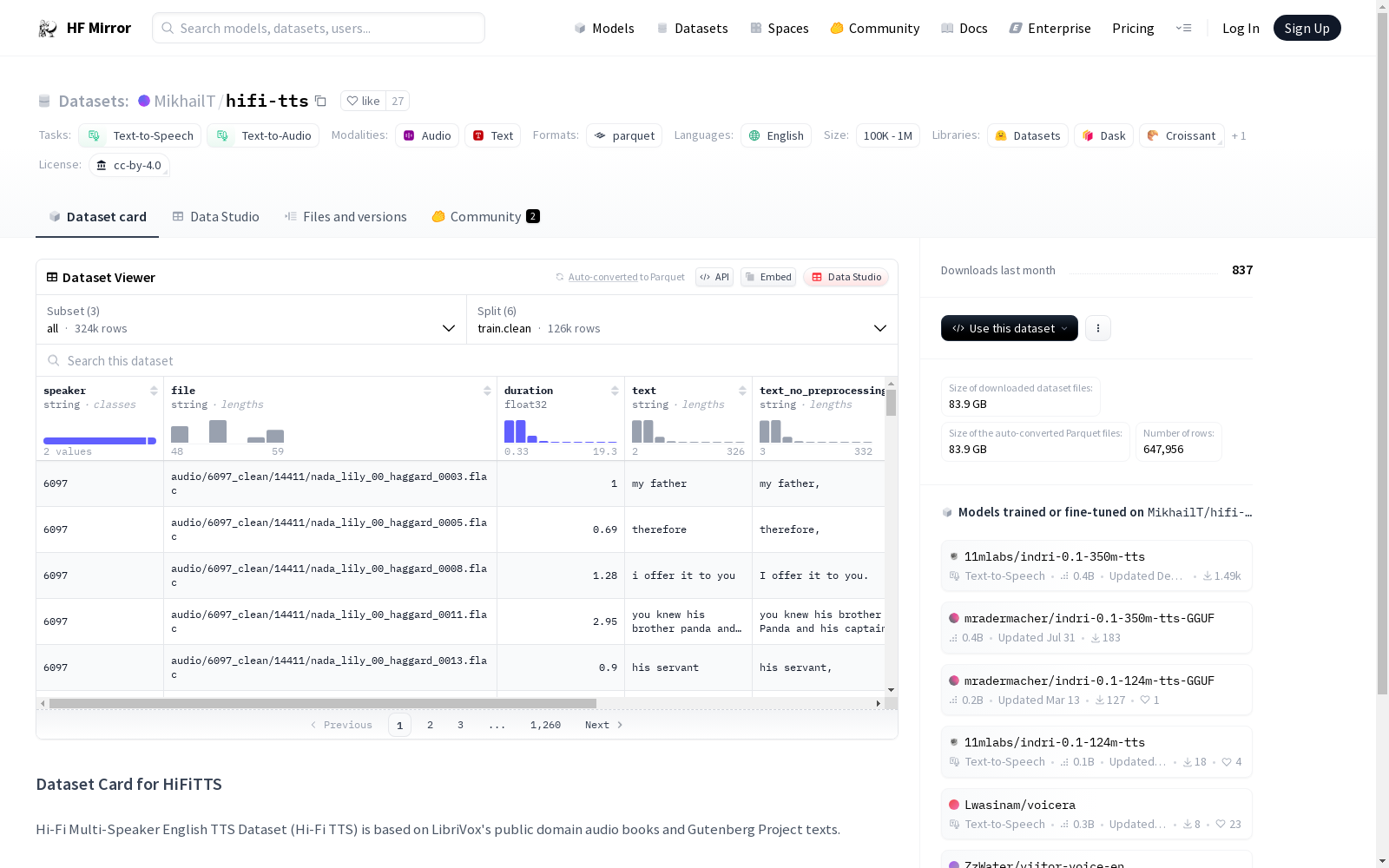Click the more options icon beside Use this dataset

click(x=1098, y=328)
